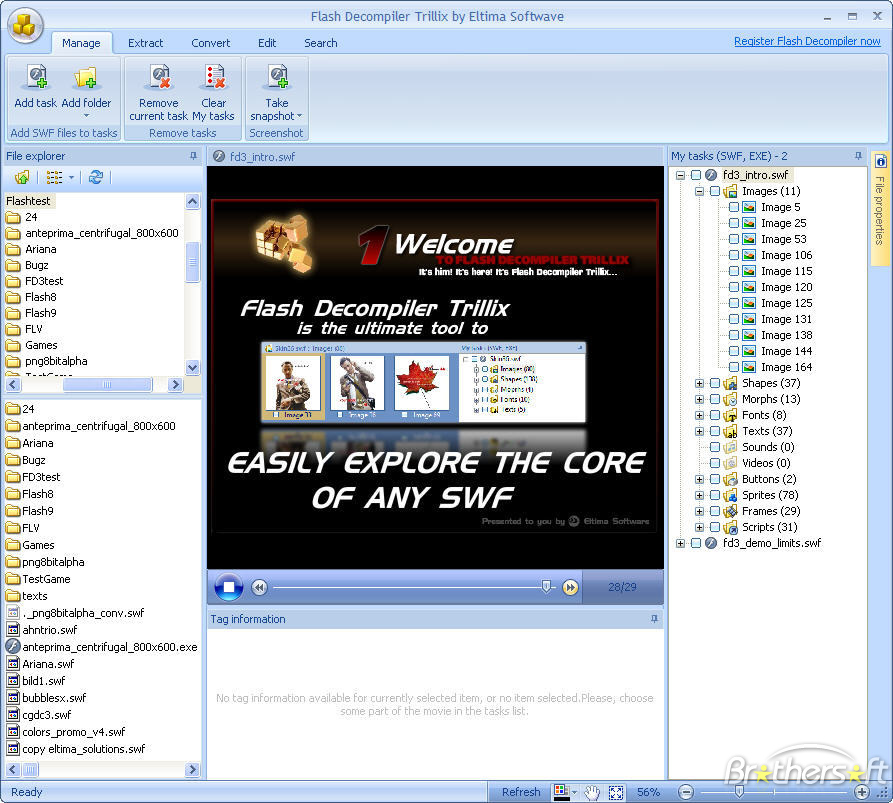Image resolution: width=893 pixels, height=803 pixels.
Task: Click the anteprima_centrifugal_800x600.exe file icon
Action: 13,646
